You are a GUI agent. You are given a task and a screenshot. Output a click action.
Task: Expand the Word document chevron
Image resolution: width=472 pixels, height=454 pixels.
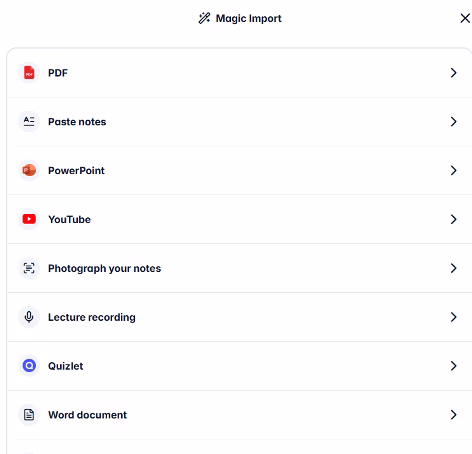click(x=453, y=415)
